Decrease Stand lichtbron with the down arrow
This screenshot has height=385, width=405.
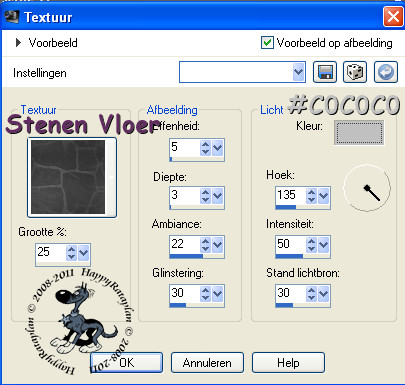311,298
